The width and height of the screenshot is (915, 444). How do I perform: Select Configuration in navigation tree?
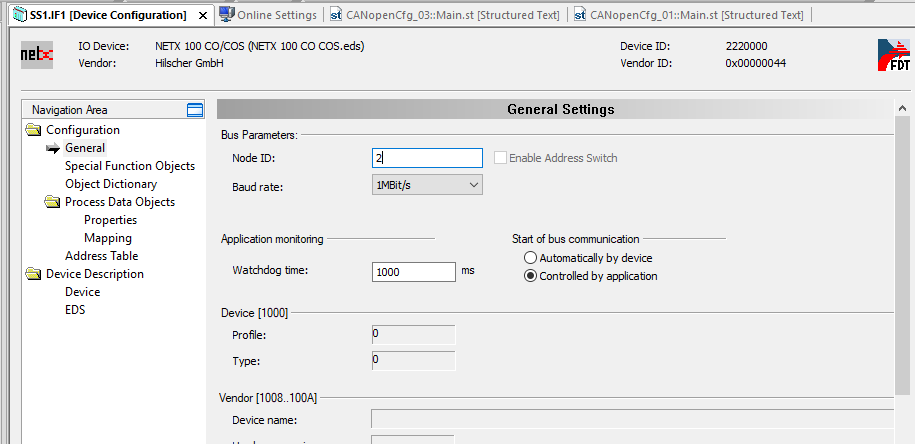(83, 130)
